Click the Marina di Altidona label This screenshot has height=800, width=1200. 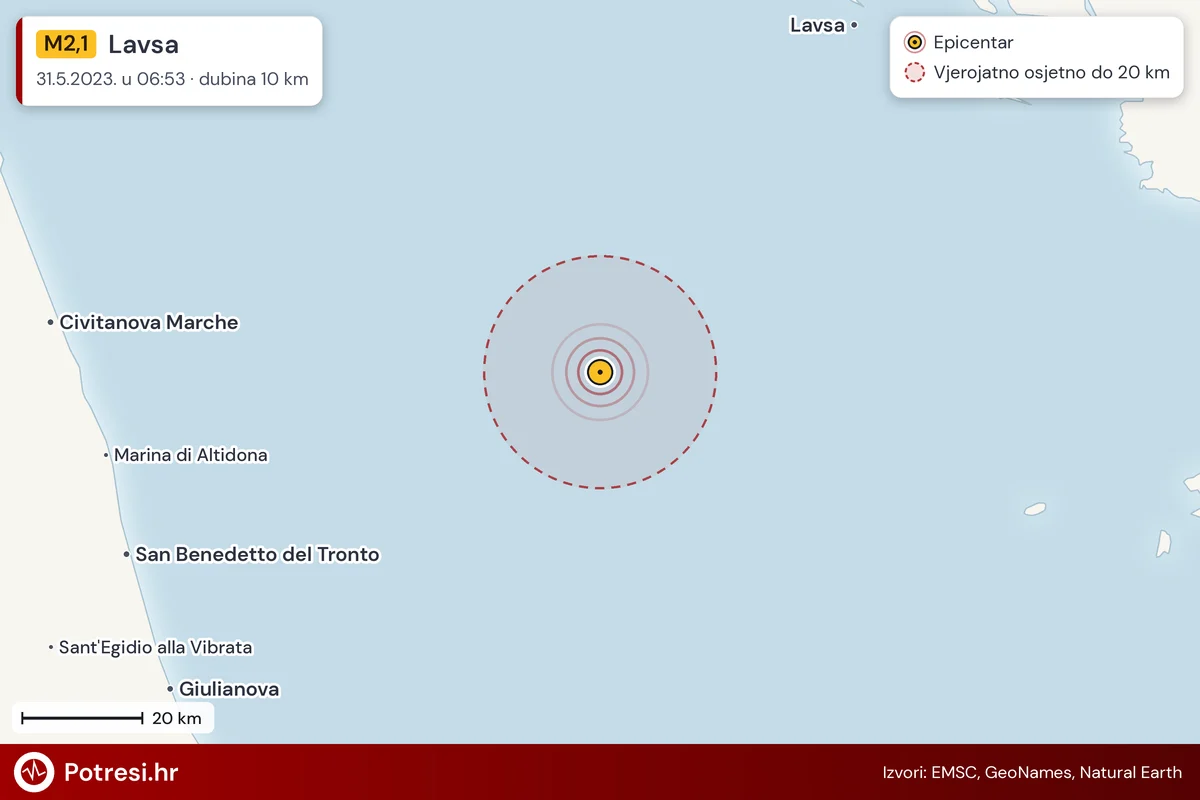[191, 455]
